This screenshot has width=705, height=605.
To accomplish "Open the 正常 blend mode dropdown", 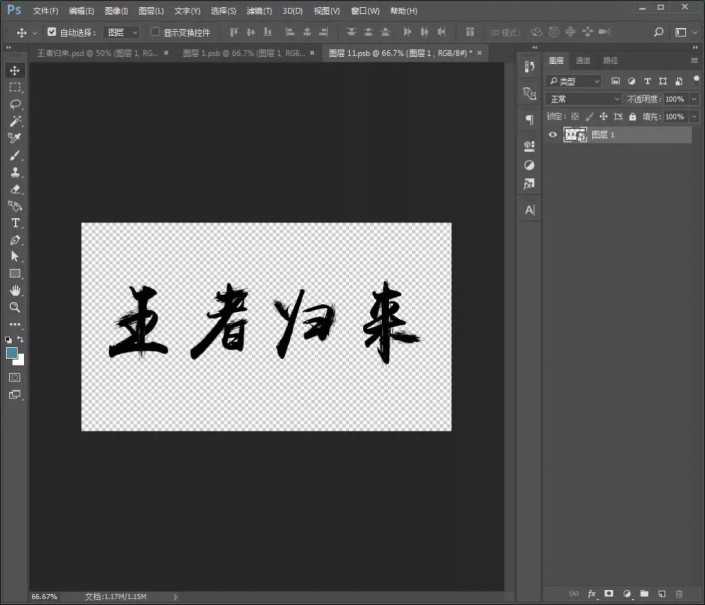I will click(x=583, y=99).
